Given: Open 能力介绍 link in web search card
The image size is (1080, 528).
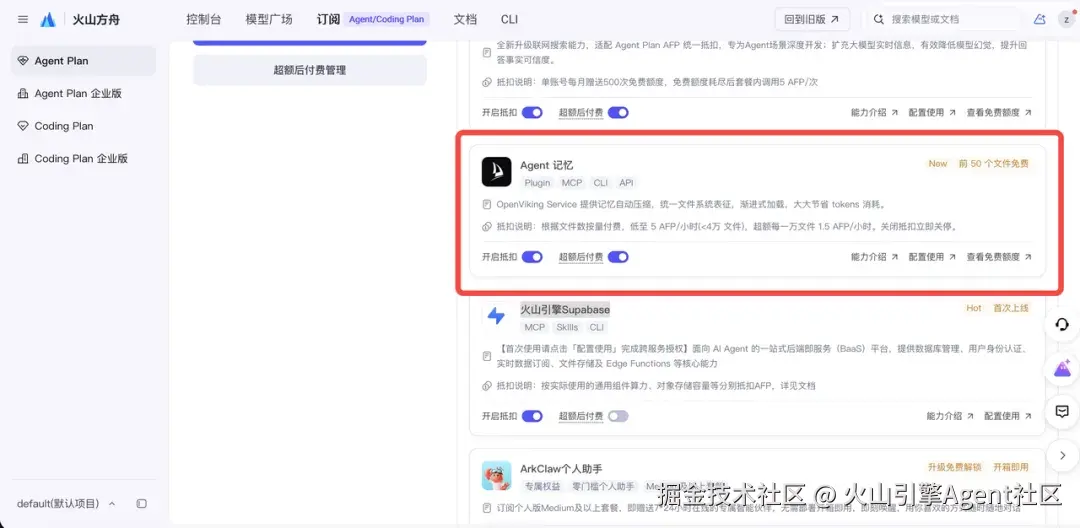Looking at the screenshot, I should point(875,112).
